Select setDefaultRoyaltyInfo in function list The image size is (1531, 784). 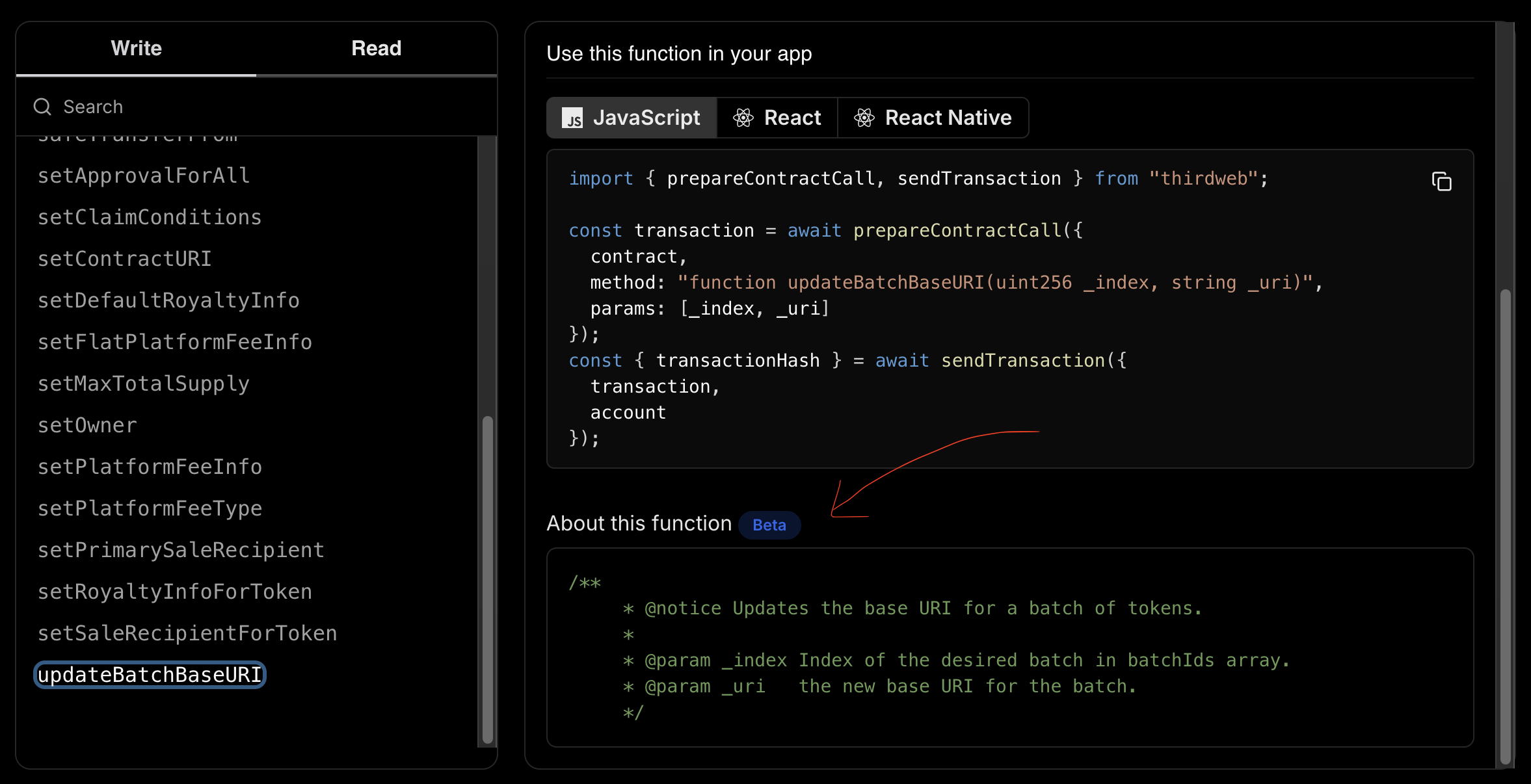(168, 300)
